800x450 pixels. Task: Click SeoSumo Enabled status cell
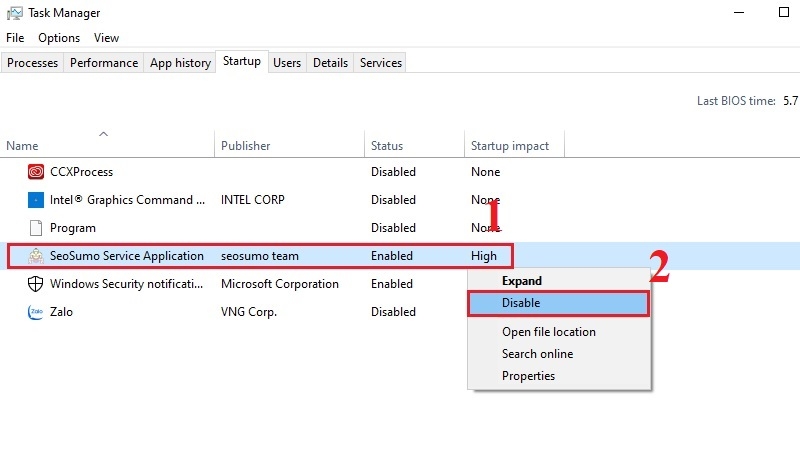(392, 256)
